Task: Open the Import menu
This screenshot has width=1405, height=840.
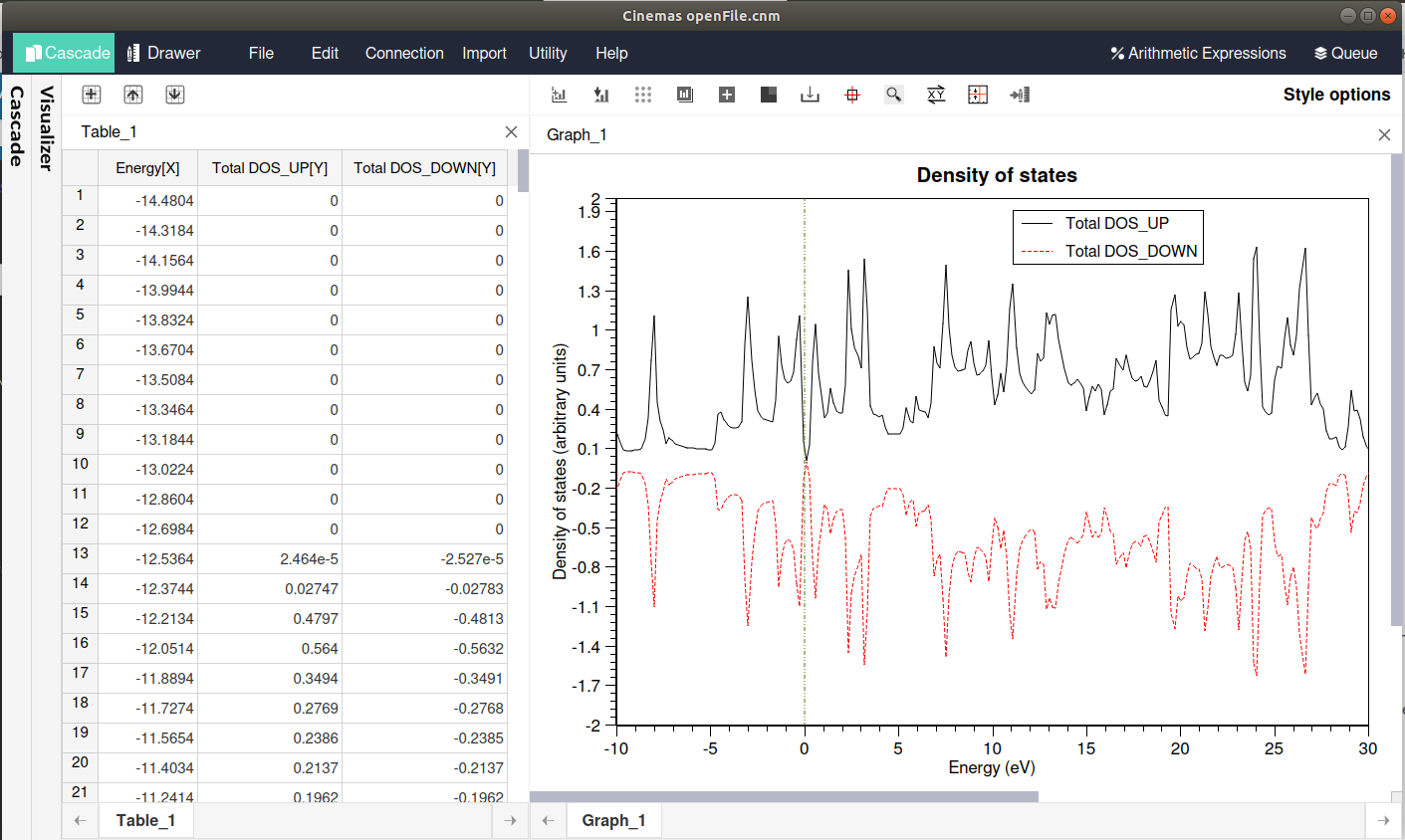Action: tap(484, 53)
